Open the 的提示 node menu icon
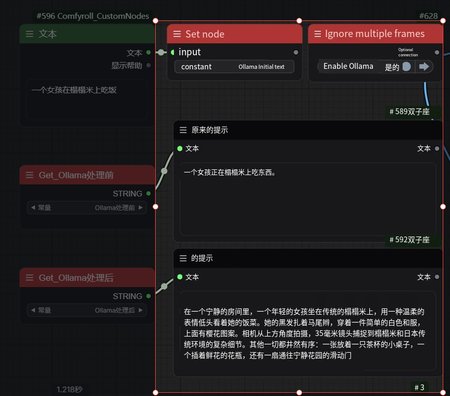The width and height of the screenshot is (450, 396). pyautogui.click(x=183, y=258)
